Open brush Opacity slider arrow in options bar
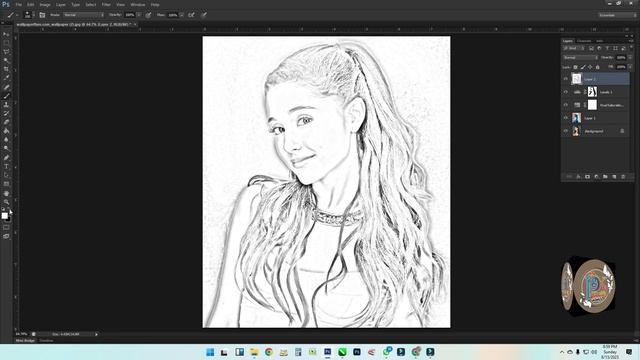 pos(139,15)
